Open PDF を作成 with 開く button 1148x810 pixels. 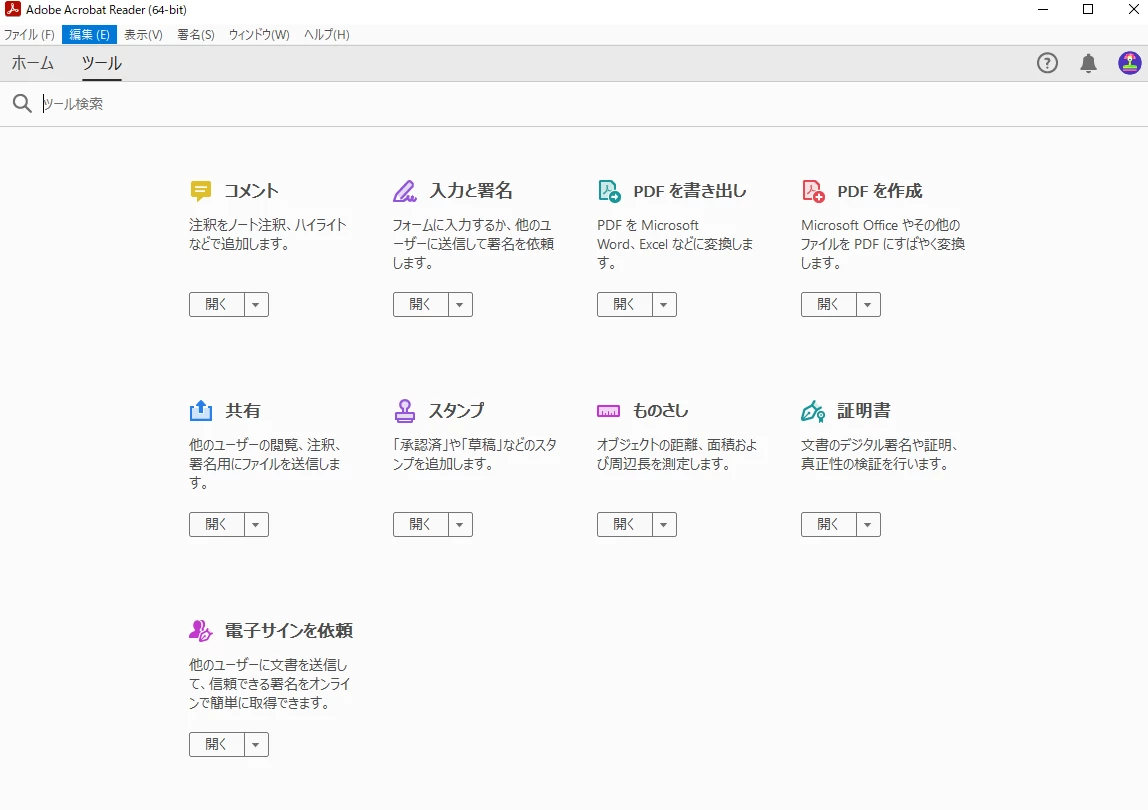829,305
